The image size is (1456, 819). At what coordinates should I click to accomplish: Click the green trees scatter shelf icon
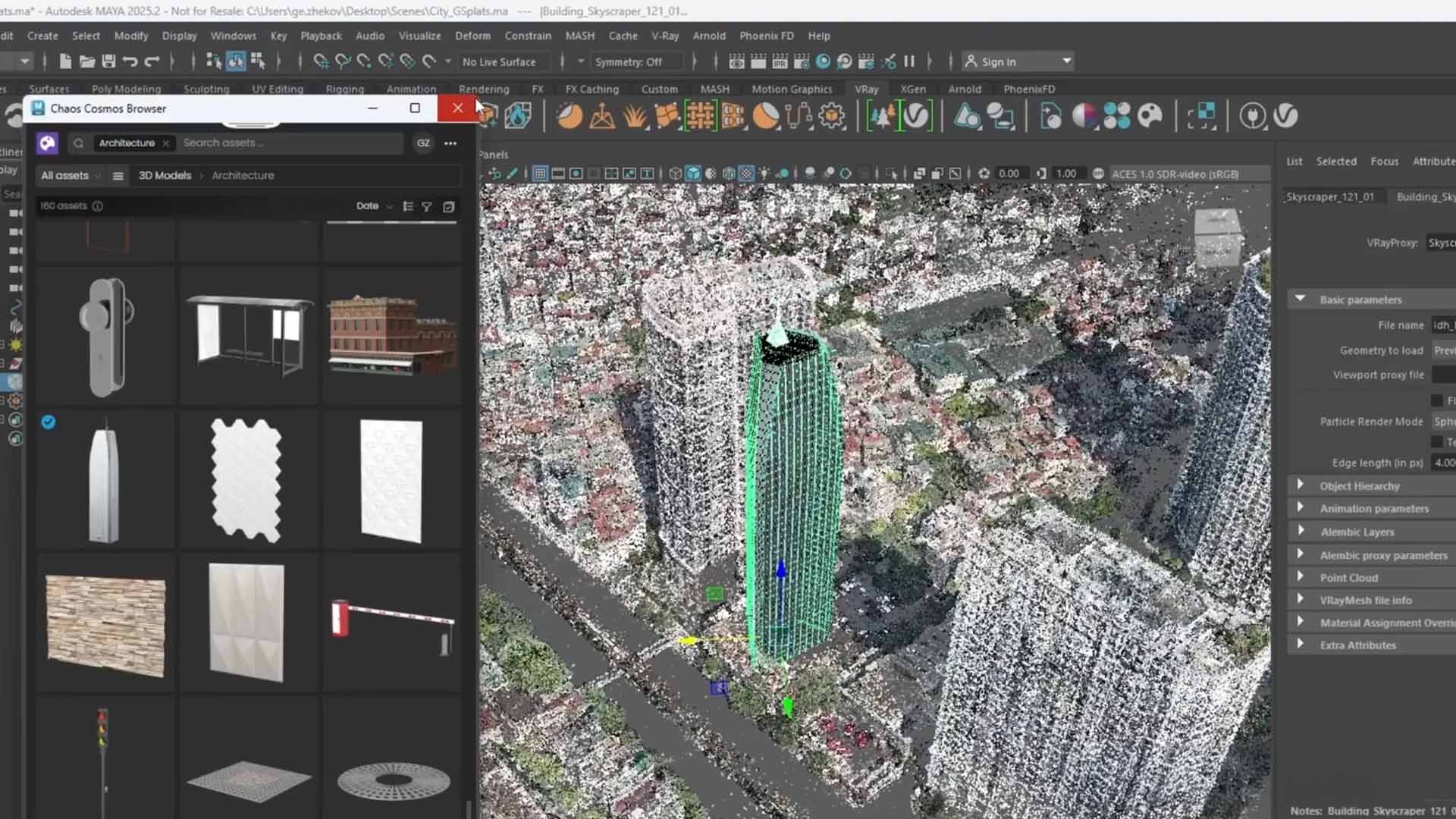click(883, 116)
